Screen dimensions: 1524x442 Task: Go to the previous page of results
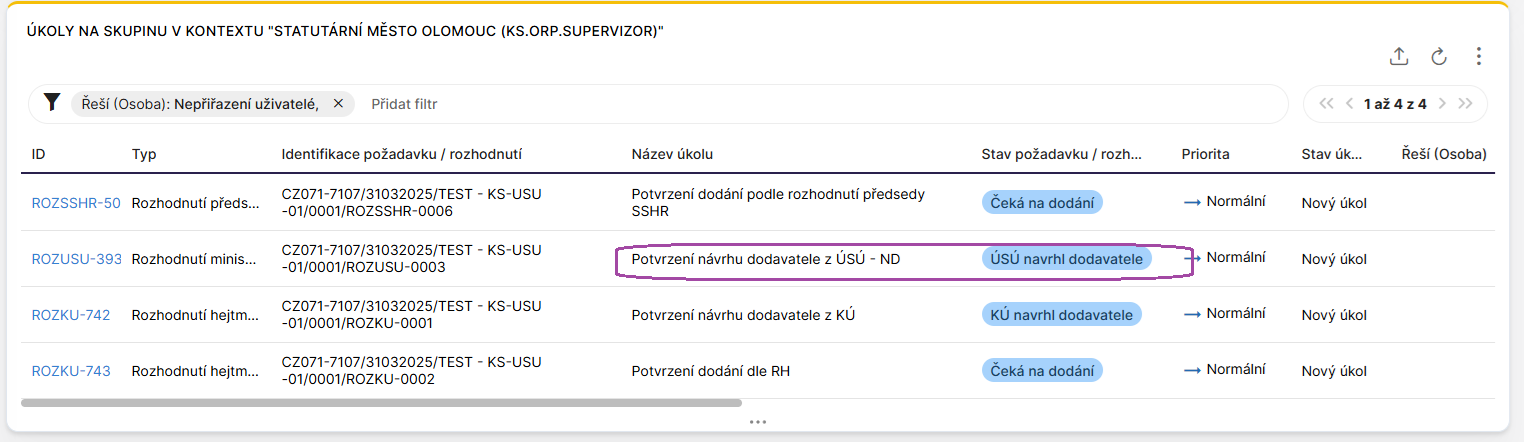pyautogui.click(x=1349, y=103)
